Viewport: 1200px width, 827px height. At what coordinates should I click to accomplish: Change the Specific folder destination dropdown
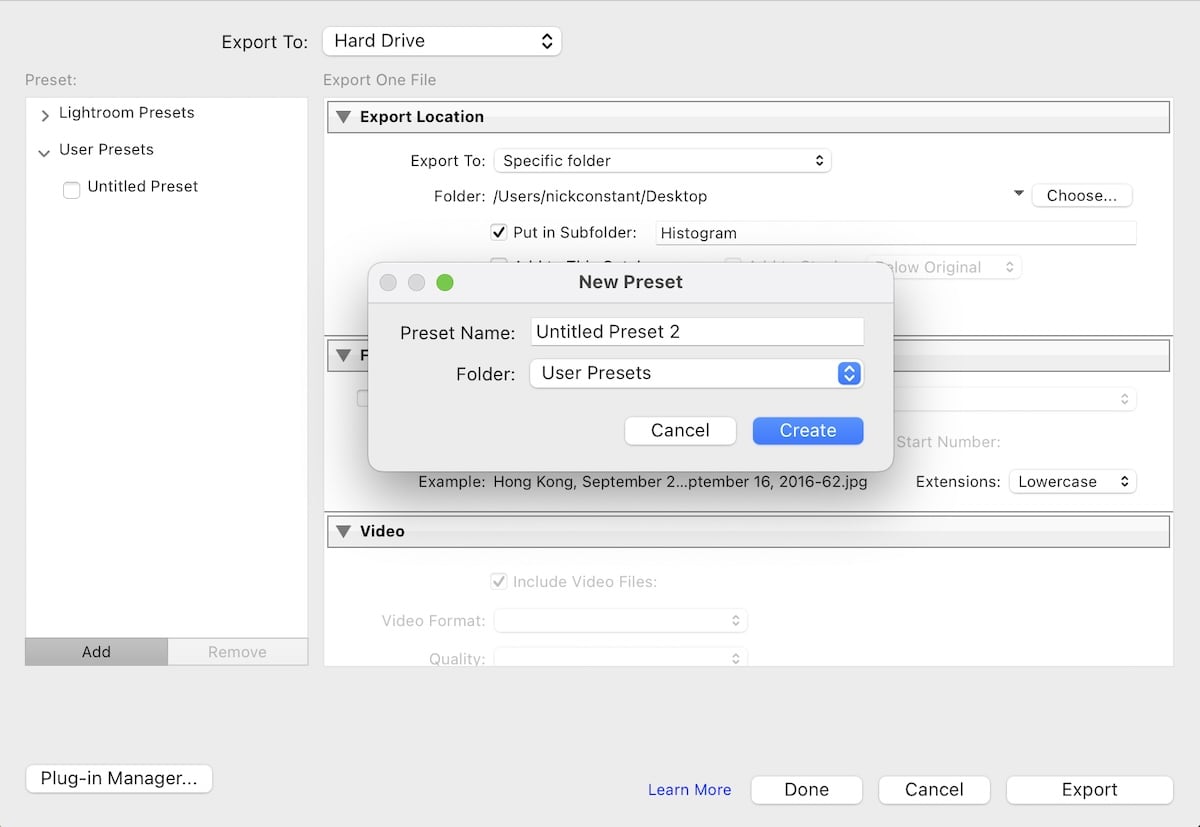(x=662, y=160)
